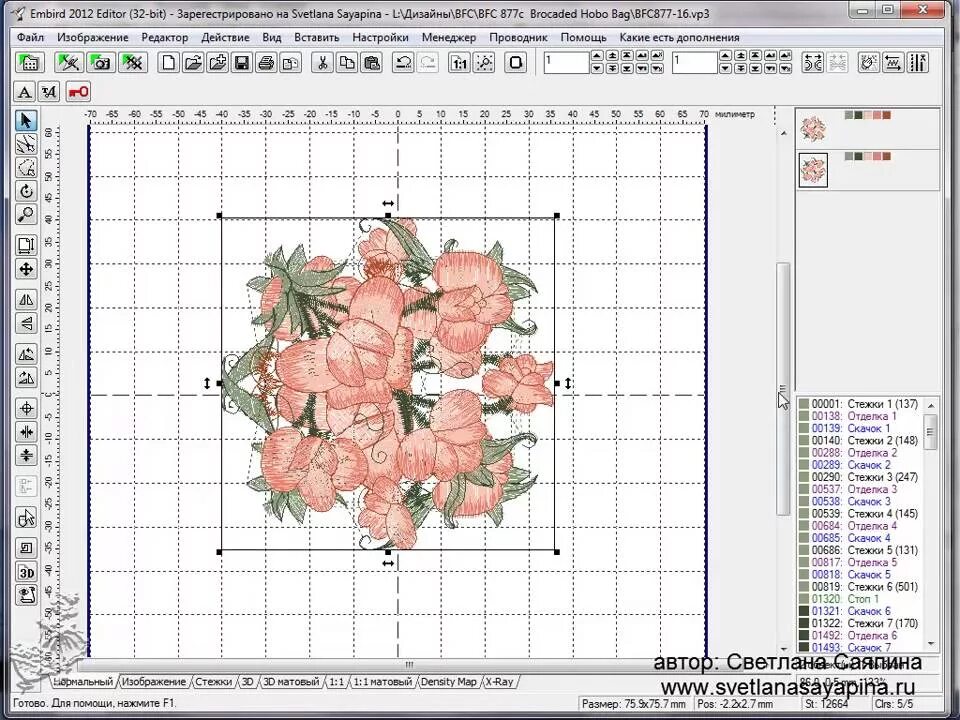Click the object list scrollbar down arrow
This screenshot has width=960, height=720.
tap(931, 644)
